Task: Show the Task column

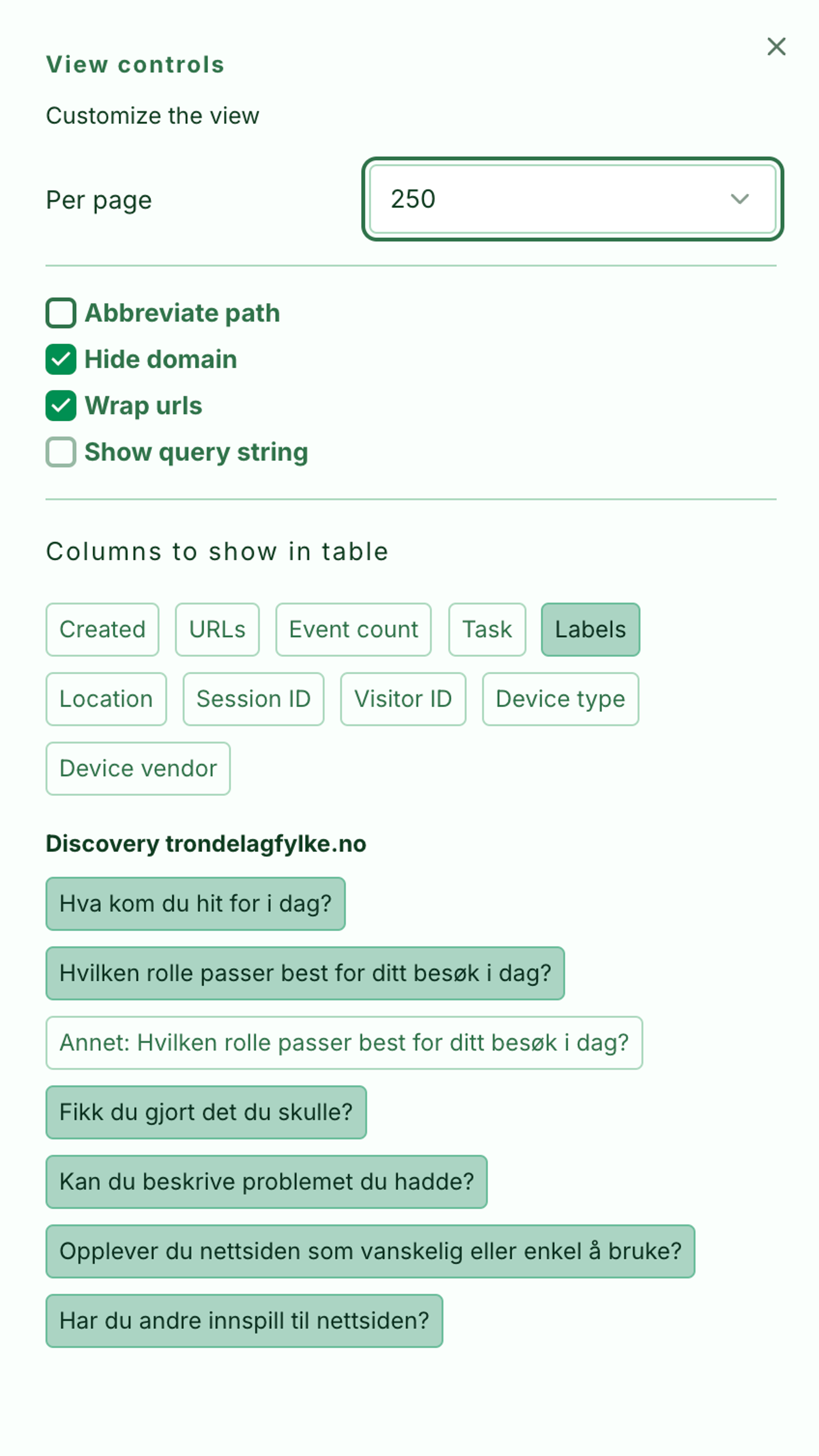Action: (x=487, y=629)
